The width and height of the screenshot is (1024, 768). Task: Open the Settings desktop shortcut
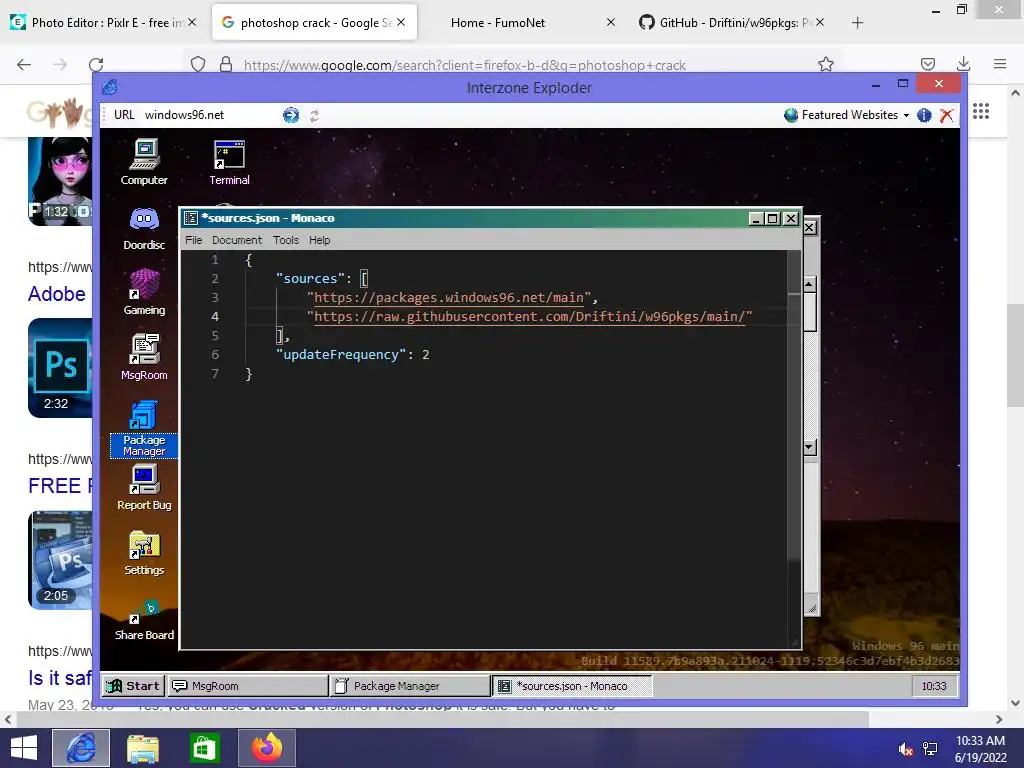point(144,552)
